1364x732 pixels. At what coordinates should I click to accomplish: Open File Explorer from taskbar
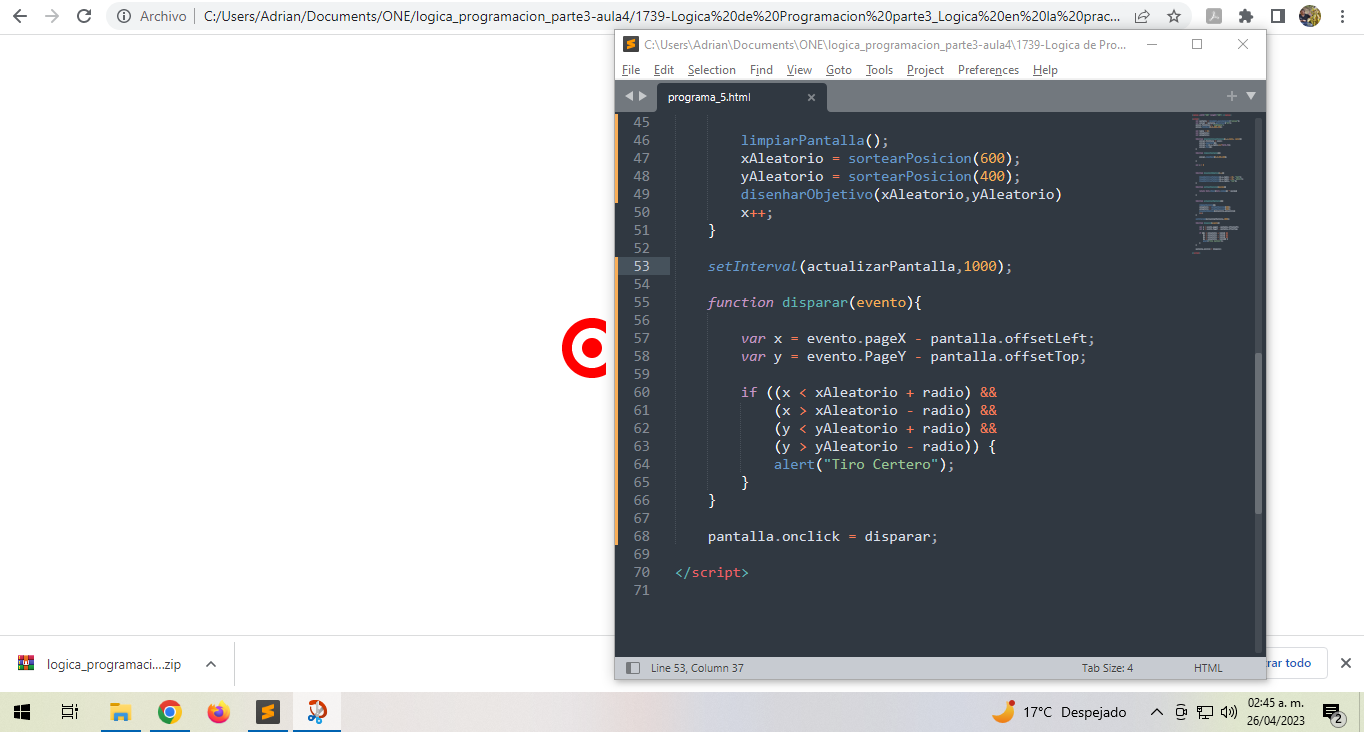pyautogui.click(x=120, y=712)
